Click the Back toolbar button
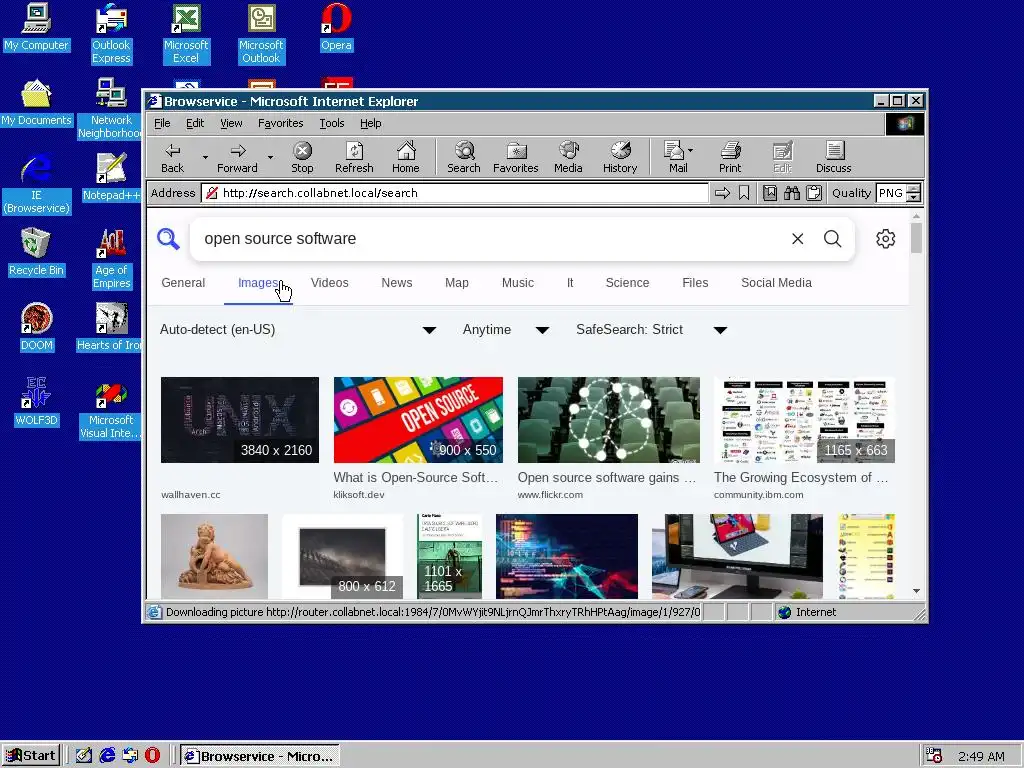This screenshot has width=1024, height=768. coord(172,157)
